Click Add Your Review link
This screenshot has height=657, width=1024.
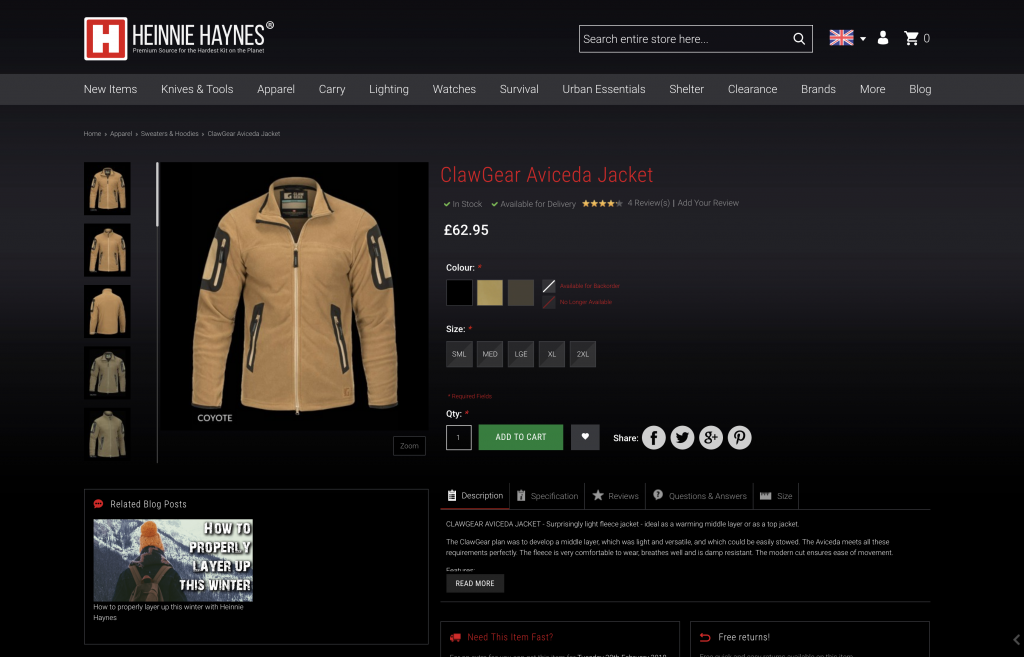(708, 203)
